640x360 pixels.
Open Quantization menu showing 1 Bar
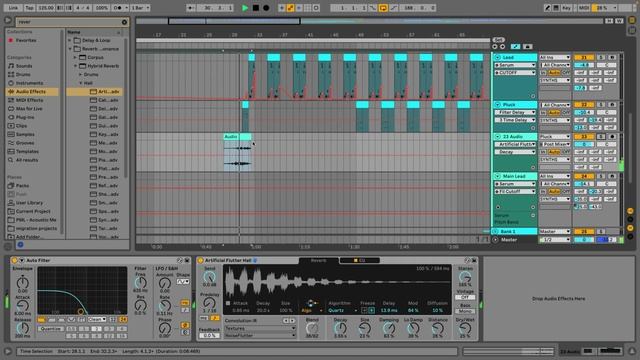pyautogui.click(x=140, y=8)
